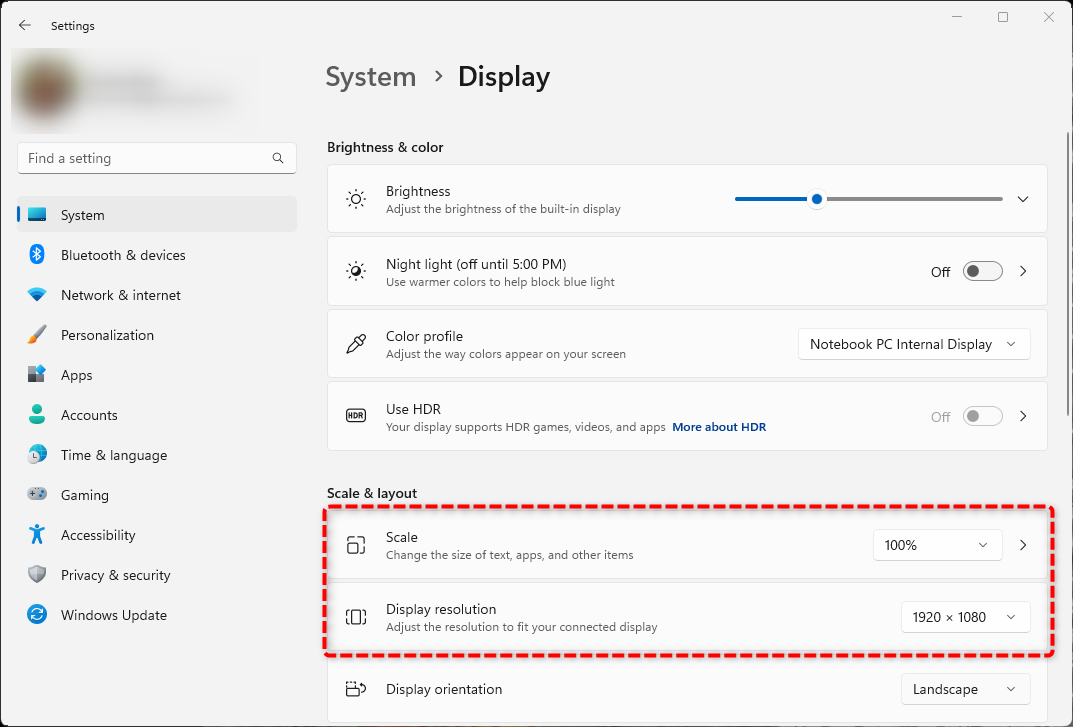This screenshot has height=727, width=1073.
Task: Select the Personalization brush icon
Action: coord(37,335)
